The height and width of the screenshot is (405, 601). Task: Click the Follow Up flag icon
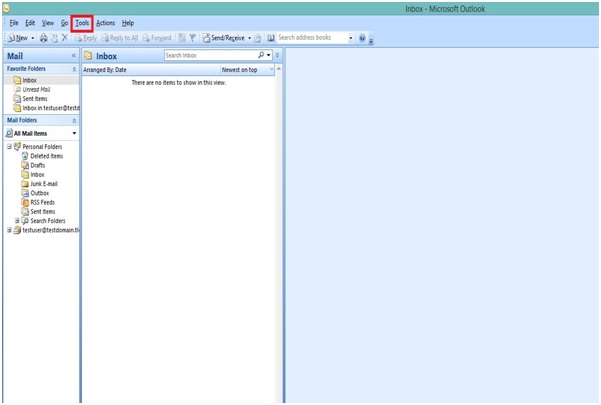click(193, 38)
